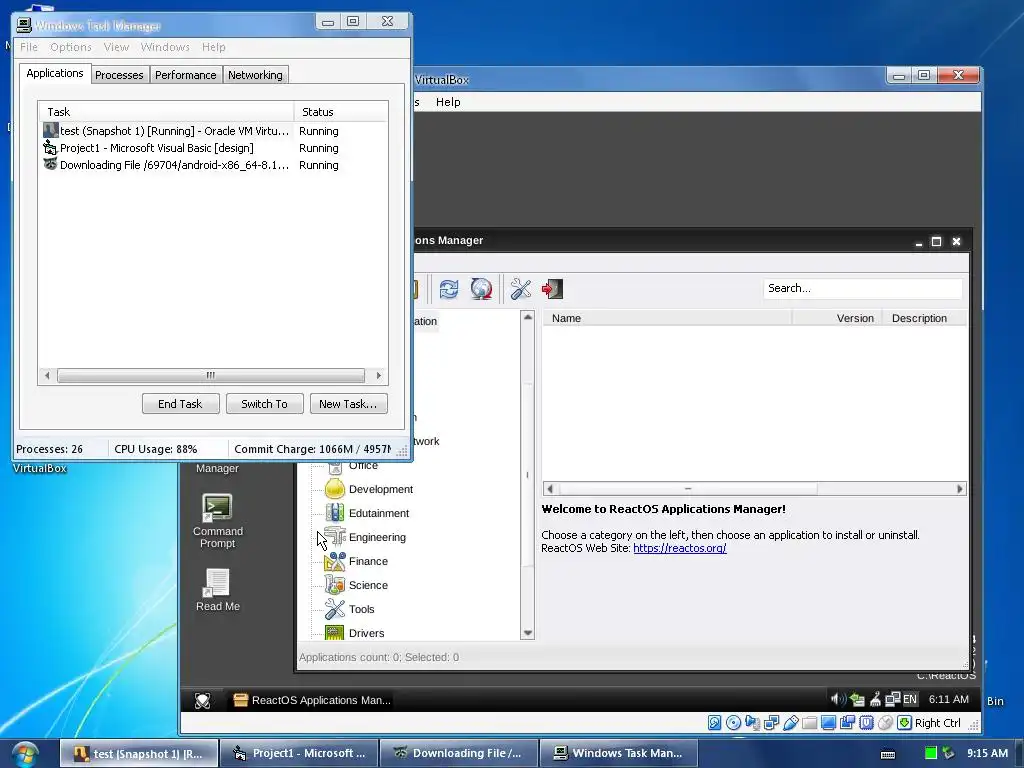Switch to the Processes tab
The width and height of the screenshot is (1024, 768).
click(119, 75)
